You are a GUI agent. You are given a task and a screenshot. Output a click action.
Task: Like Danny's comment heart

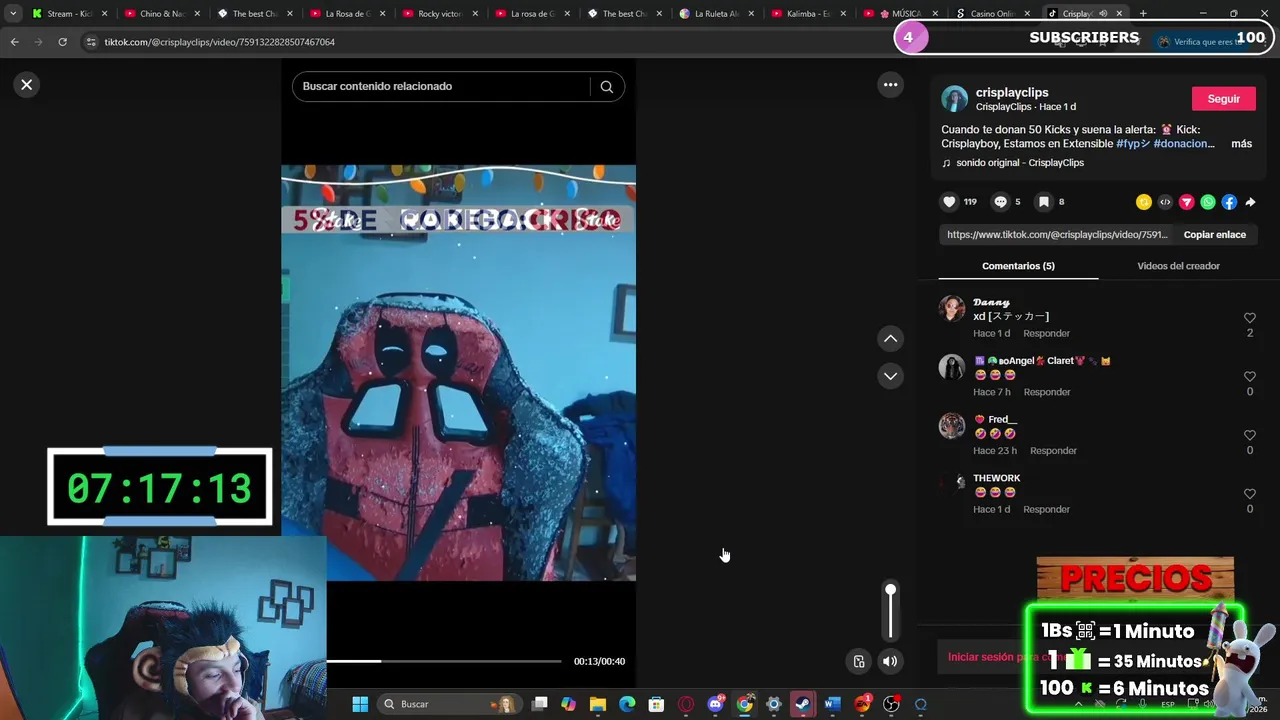[1249, 318]
